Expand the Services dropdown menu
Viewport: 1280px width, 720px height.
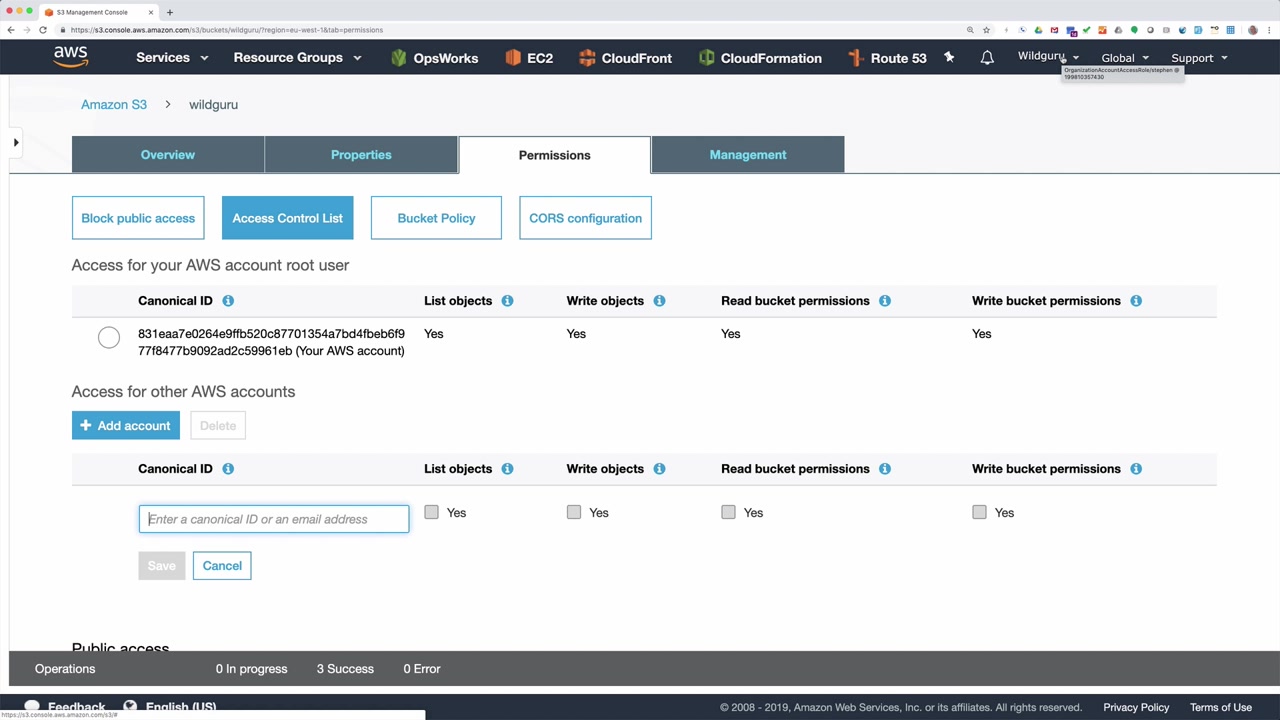click(x=172, y=58)
